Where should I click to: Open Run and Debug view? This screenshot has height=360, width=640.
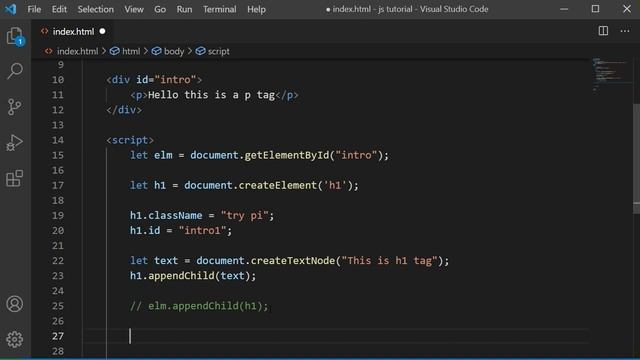tap(14, 143)
